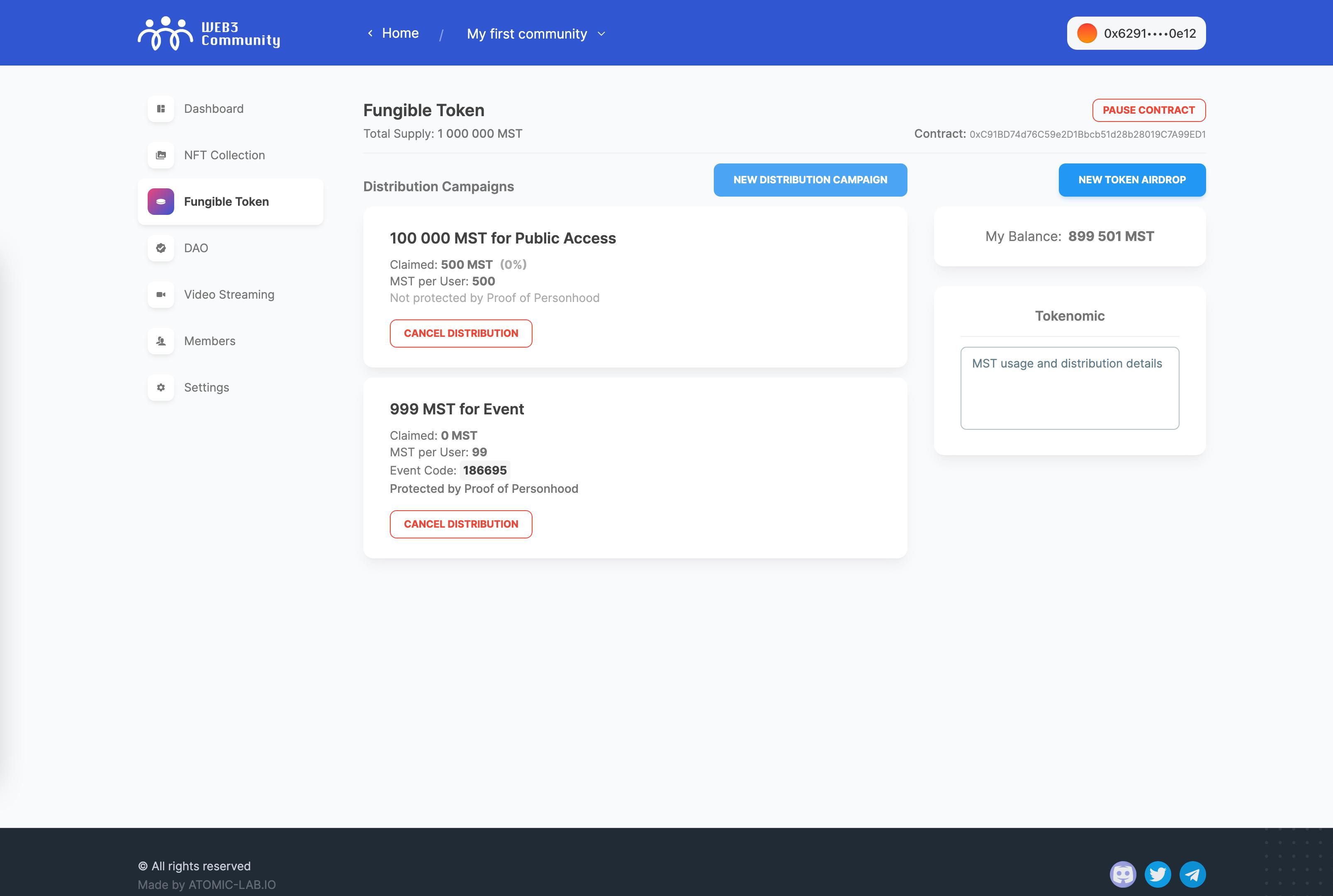Click the Members sidebar icon
The image size is (1333, 896).
(x=160, y=341)
